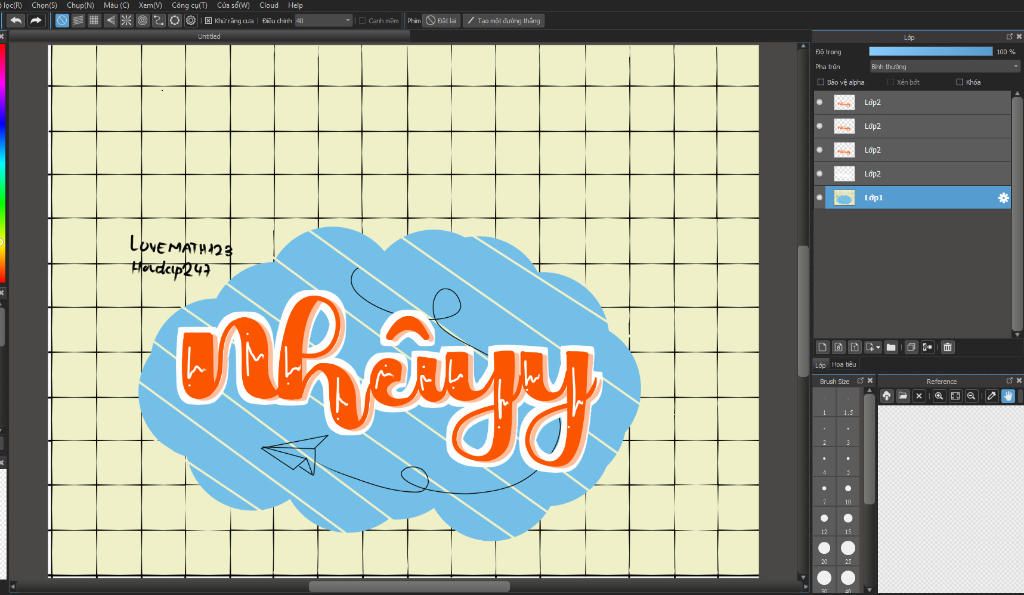Enable Khóa layer lock checkbox
Viewport: 1024px width, 595px height.
(x=959, y=82)
